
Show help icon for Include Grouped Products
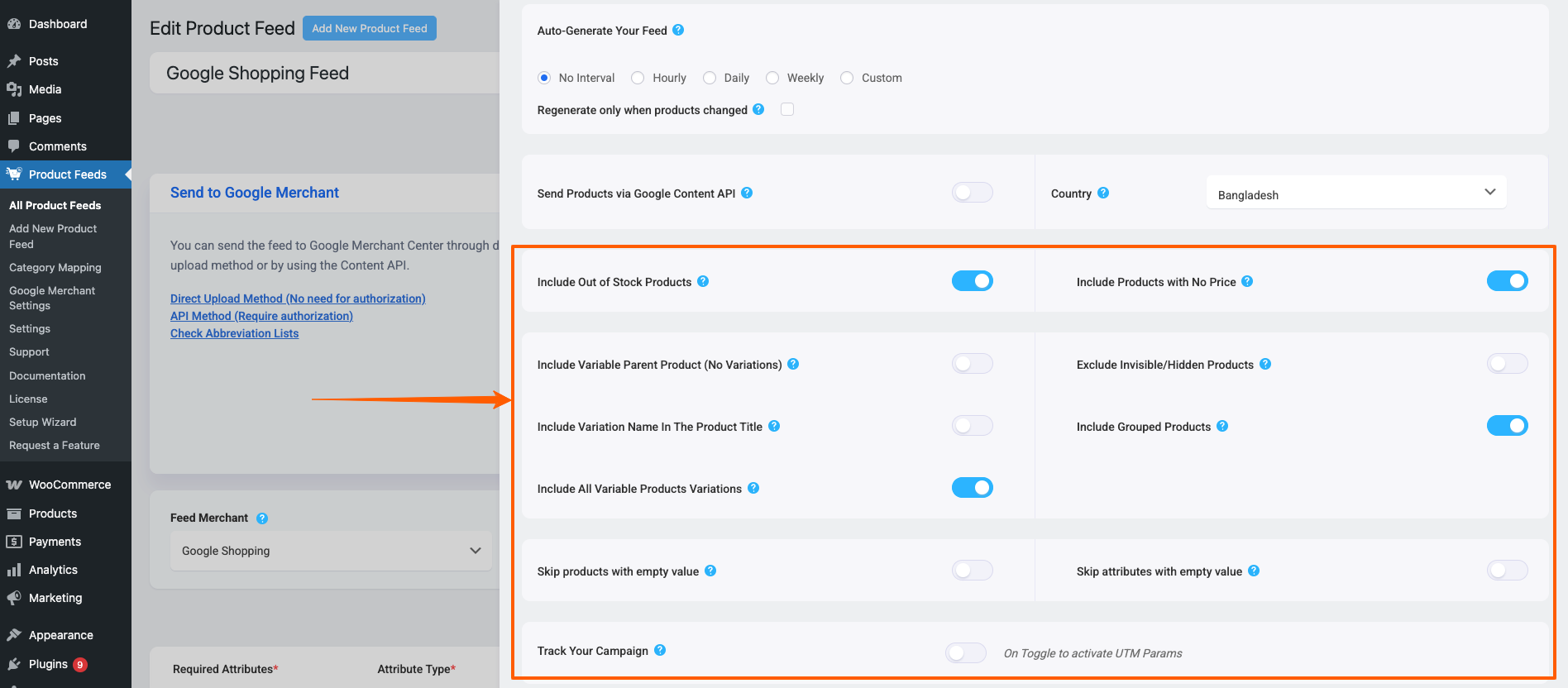tap(1222, 426)
